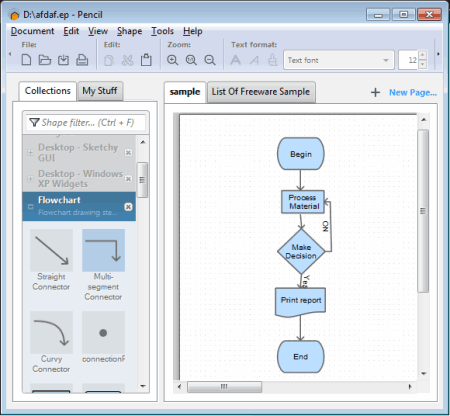This screenshot has height=416, width=450.
Task: Open the View menu
Action: 98,31
